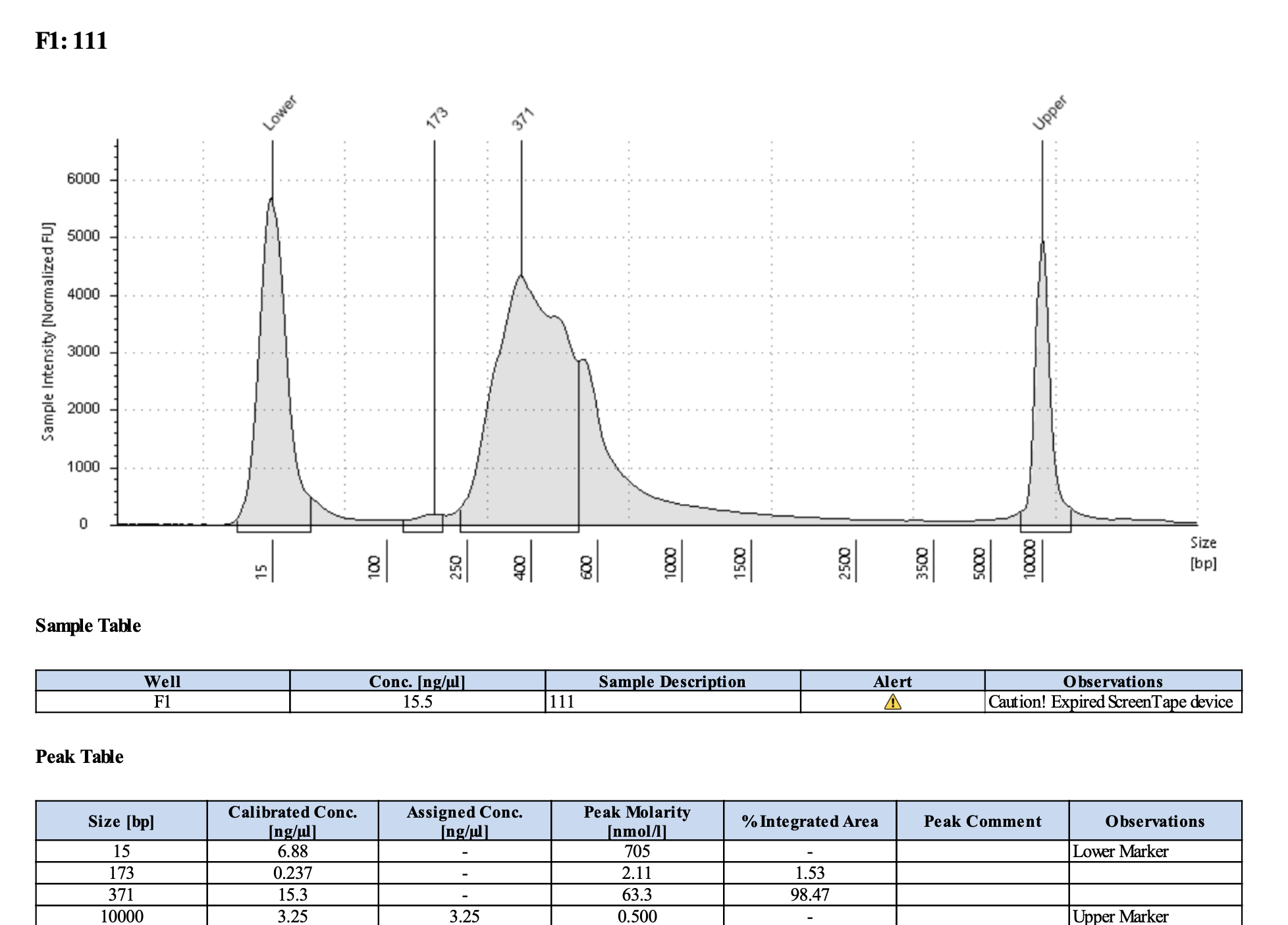Click the Sample Description cell 111
The image size is (1288, 925).
(x=562, y=702)
